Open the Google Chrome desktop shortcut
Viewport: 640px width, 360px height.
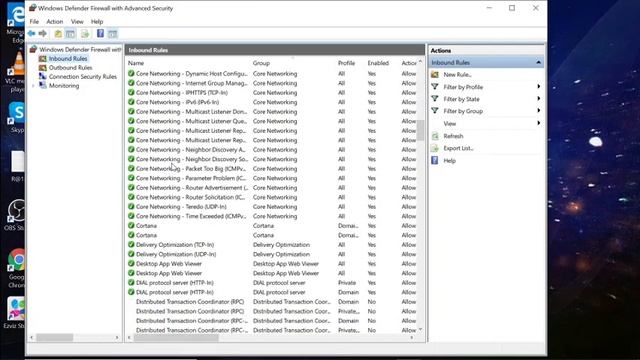click(x=16, y=268)
